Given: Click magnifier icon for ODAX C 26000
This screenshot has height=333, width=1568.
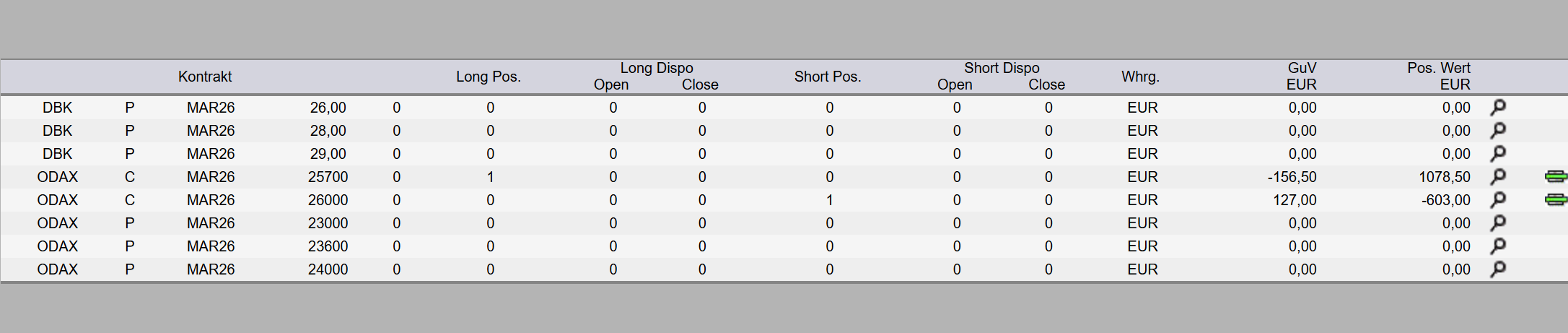Looking at the screenshot, I should [x=1498, y=200].
